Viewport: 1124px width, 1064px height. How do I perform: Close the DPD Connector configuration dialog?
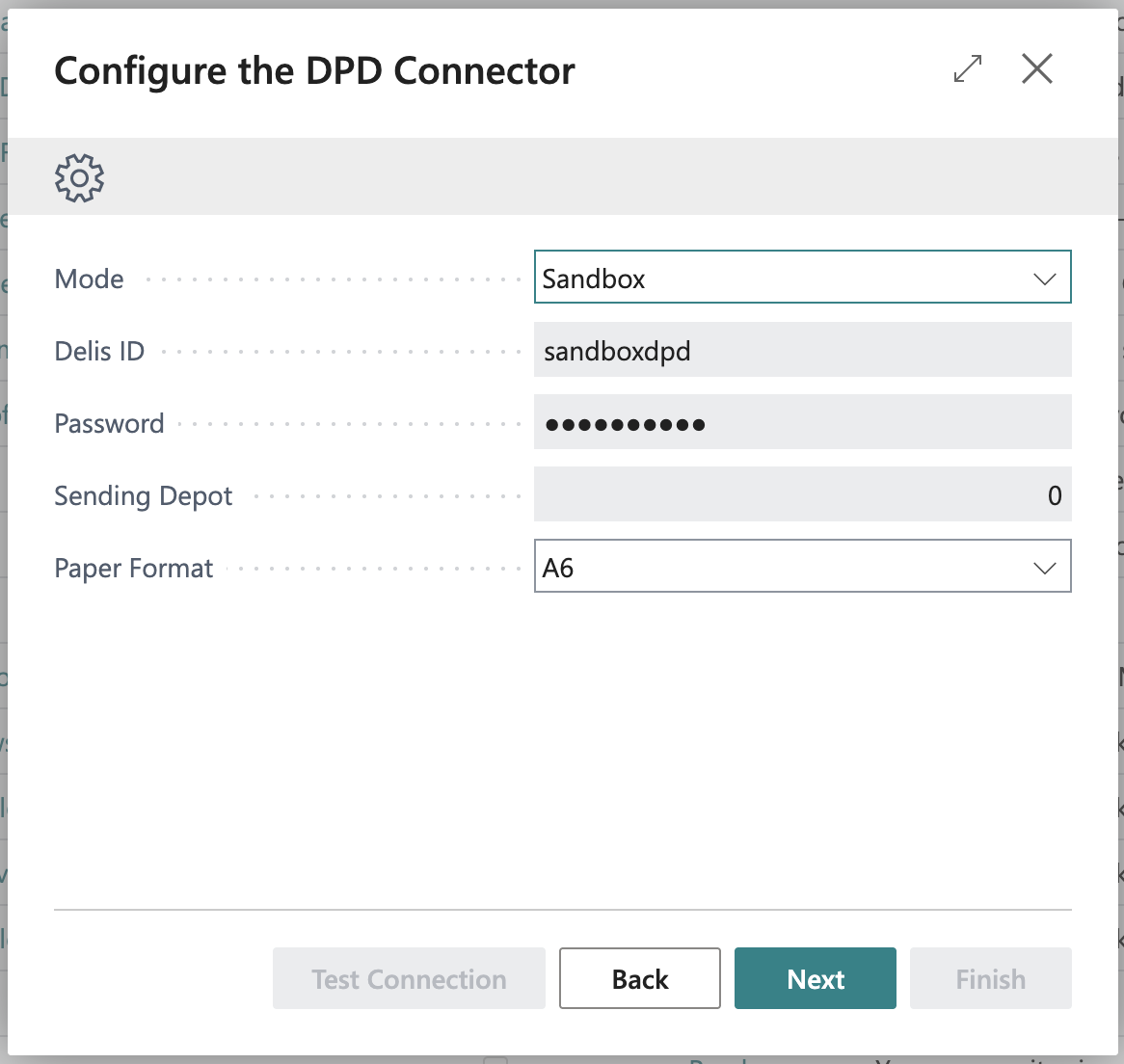point(1037,69)
